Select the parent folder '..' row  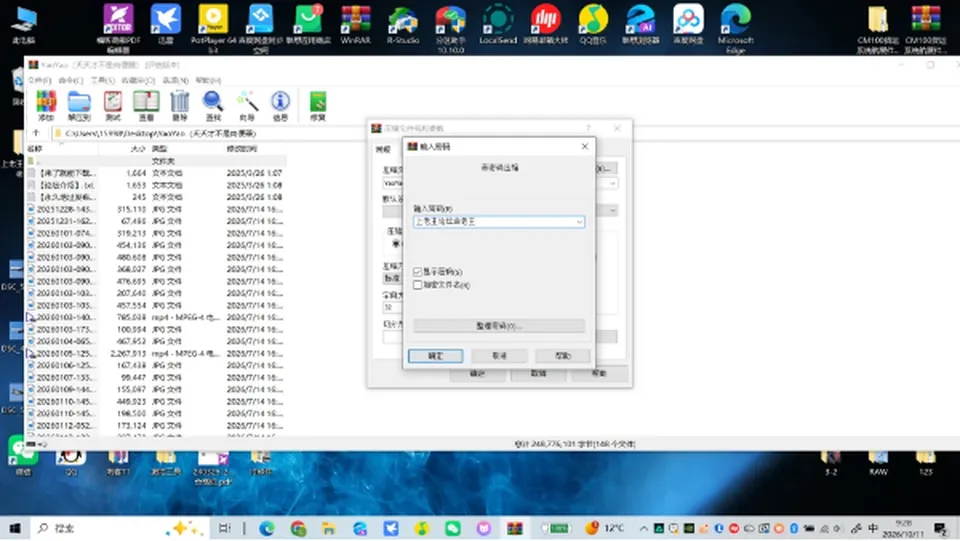tap(156, 161)
